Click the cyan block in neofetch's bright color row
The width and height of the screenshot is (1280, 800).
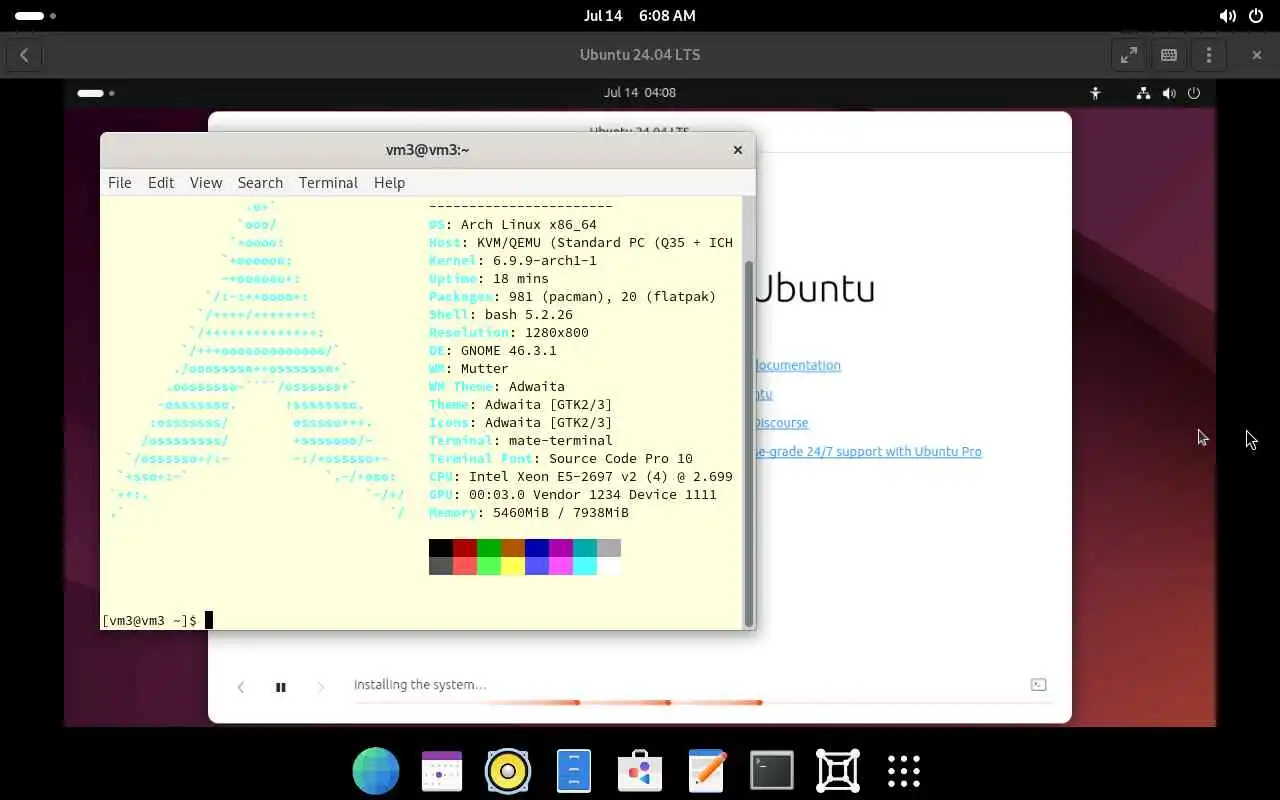click(585, 566)
